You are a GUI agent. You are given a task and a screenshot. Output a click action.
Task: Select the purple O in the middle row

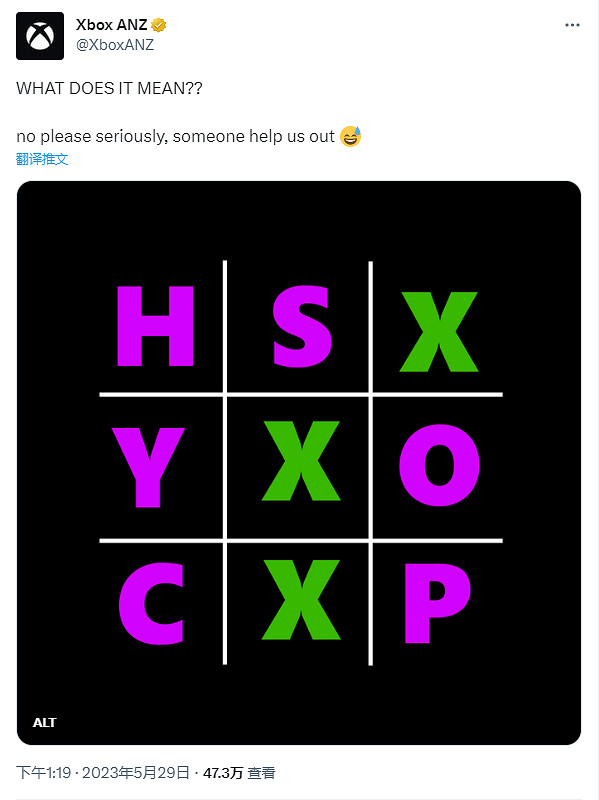point(440,464)
